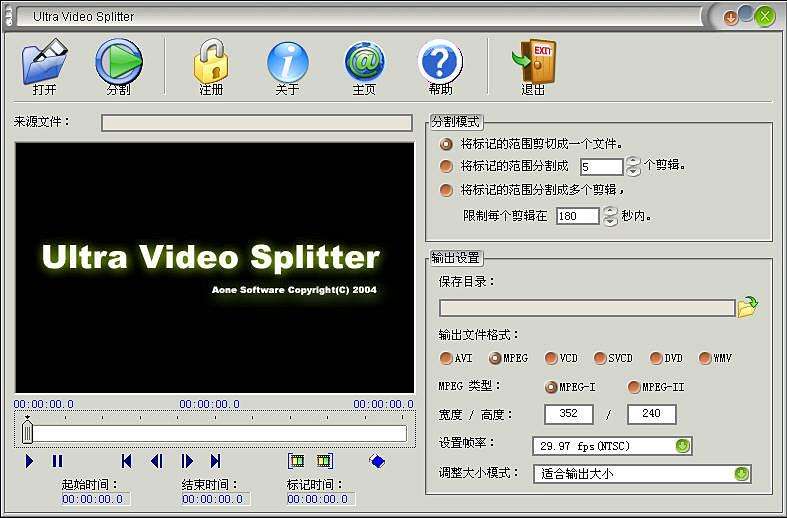This screenshot has width=787, height=518.
Task: Click the start time (起始时间) value
Action: click(93, 499)
